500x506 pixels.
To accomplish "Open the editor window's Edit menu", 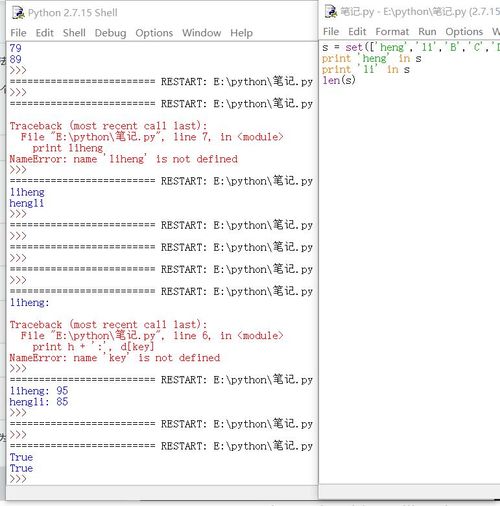I will (357, 32).
